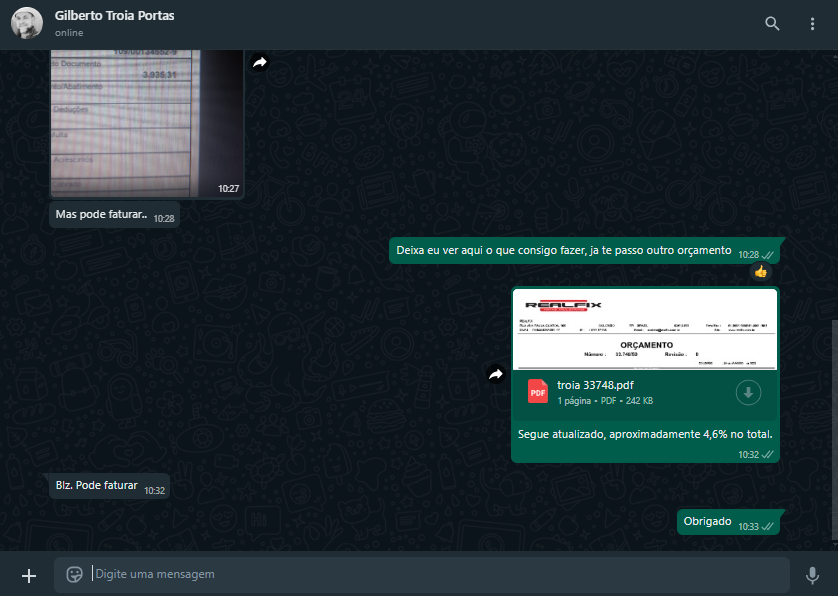Select the "Mas pode faturar.." message
This screenshot has height=596, width=838.
tap(102, 215)
